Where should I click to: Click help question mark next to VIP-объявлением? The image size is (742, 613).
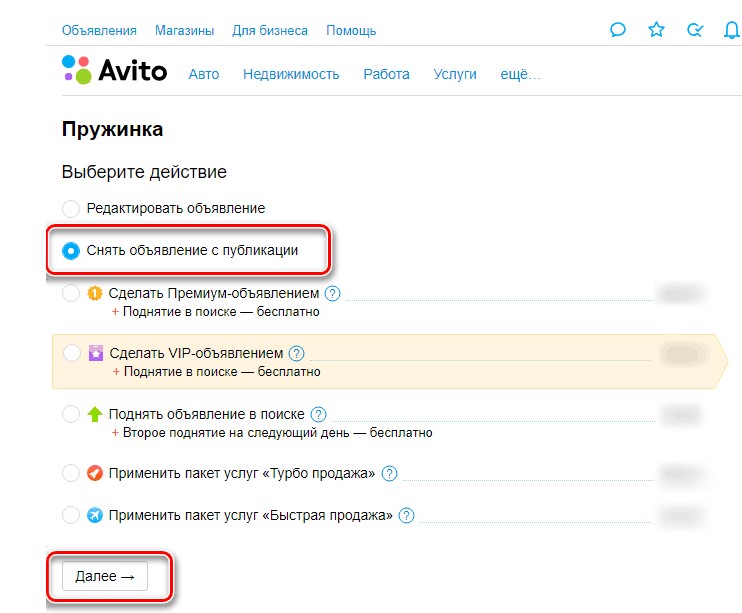coord(297,353)
